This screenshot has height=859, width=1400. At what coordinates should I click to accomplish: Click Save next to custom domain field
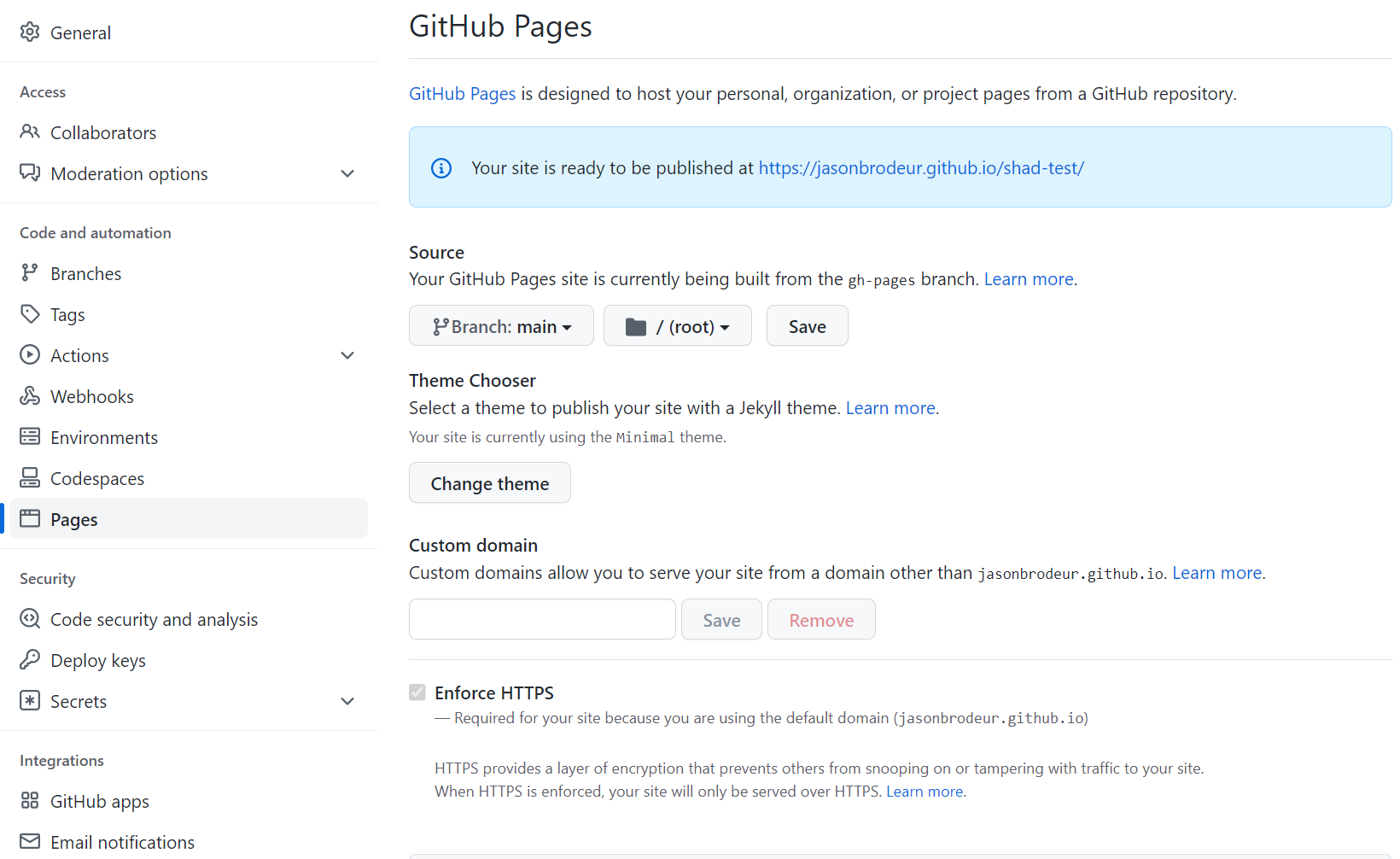[721, 620]
